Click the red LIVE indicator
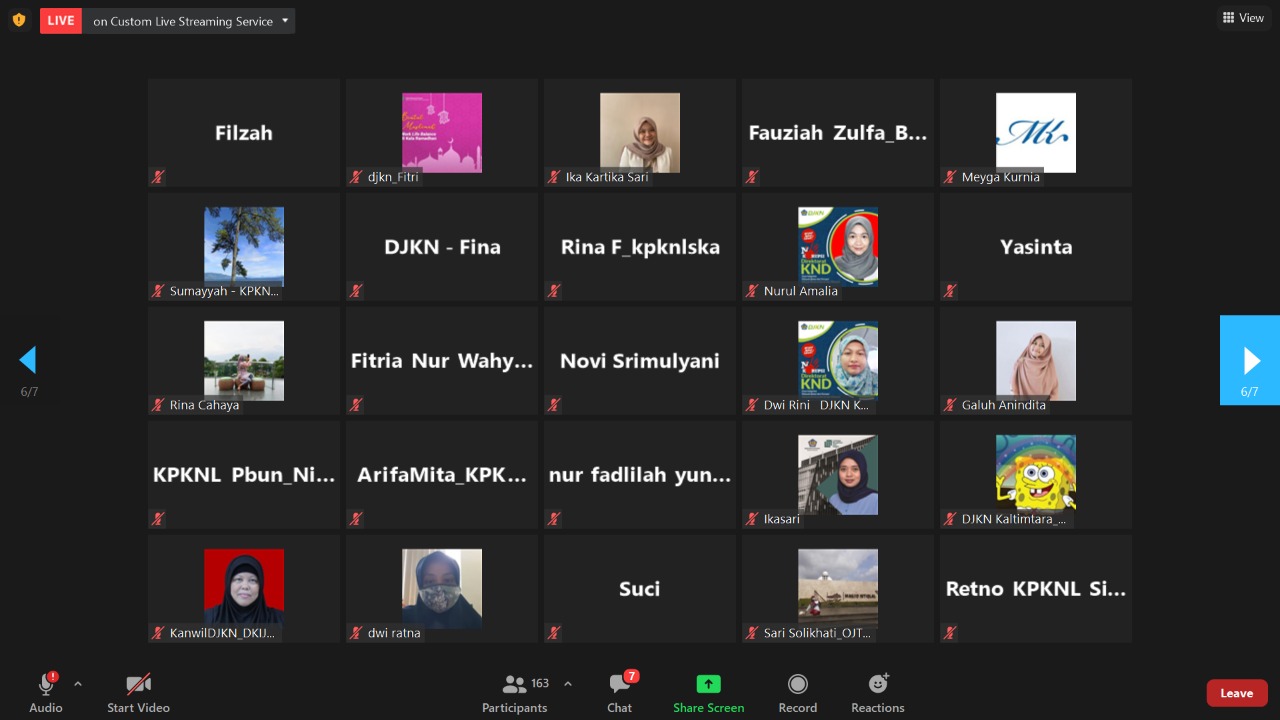1280x720 pixels. 61,21
